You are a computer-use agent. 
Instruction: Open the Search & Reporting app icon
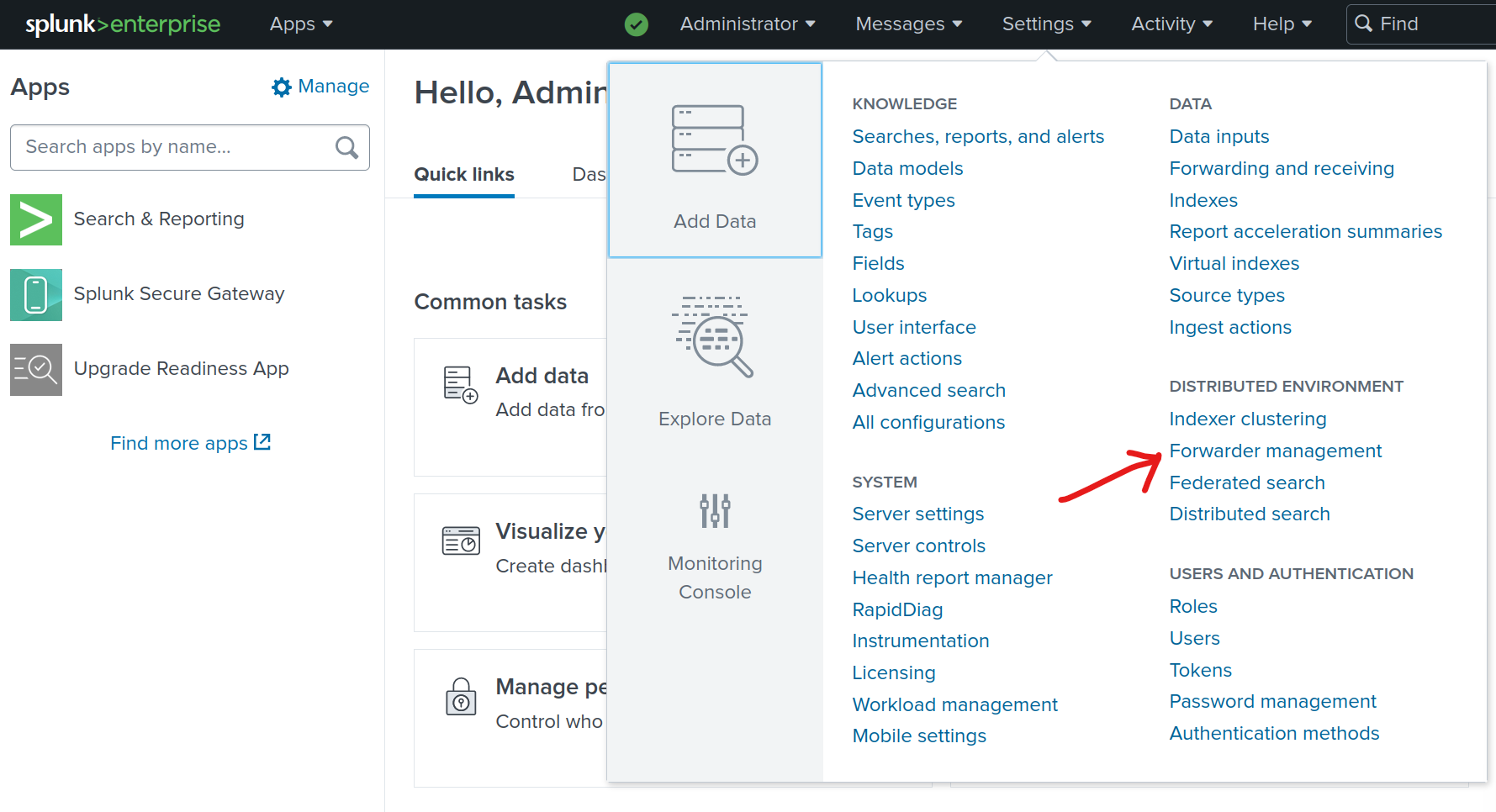36,219
